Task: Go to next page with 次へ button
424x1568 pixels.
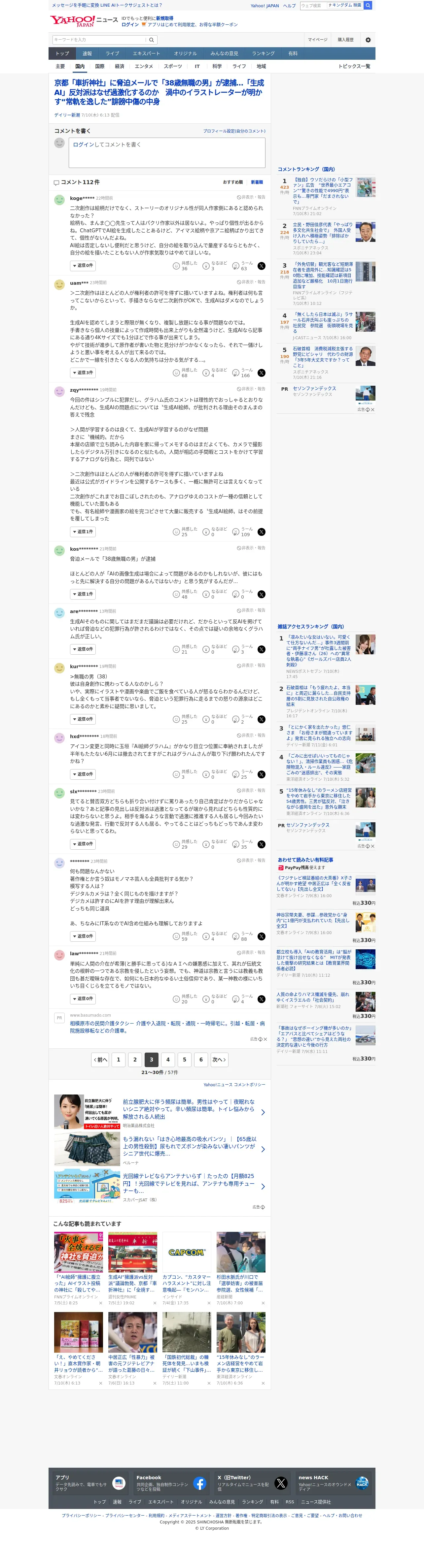Action: (x=219, y=1060)
